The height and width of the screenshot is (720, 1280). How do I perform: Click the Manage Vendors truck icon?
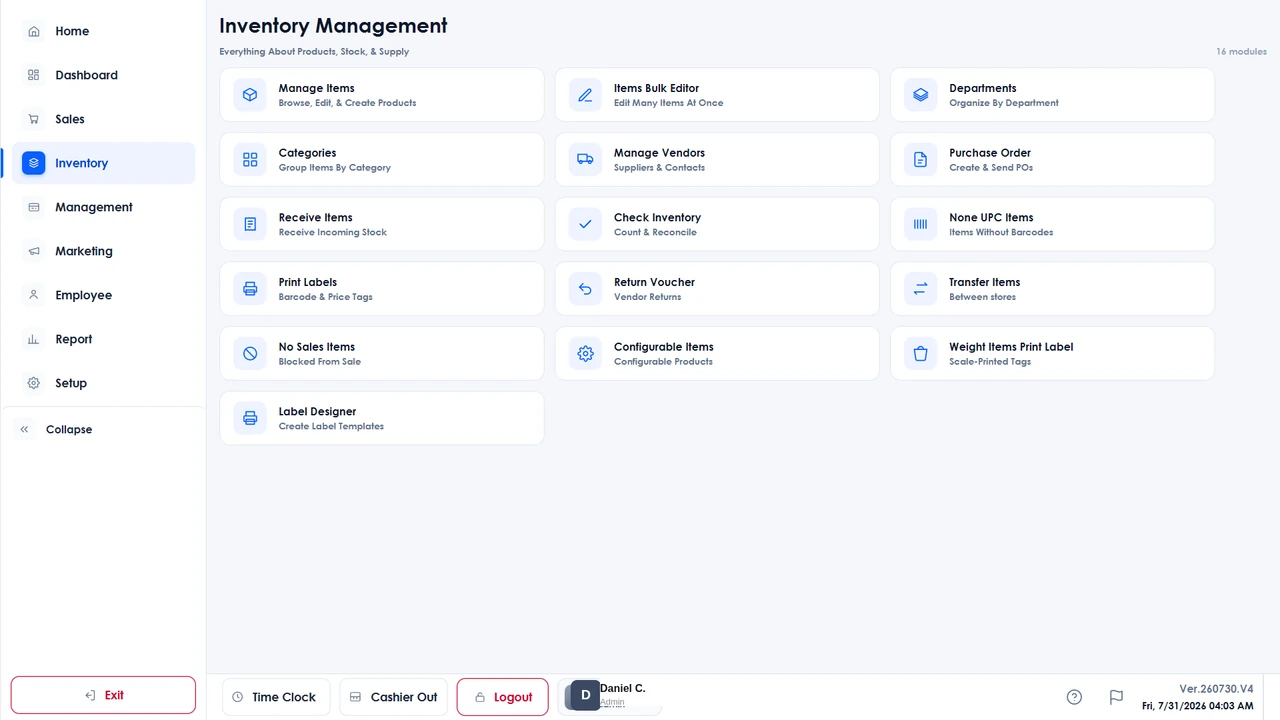coord(586,160)
